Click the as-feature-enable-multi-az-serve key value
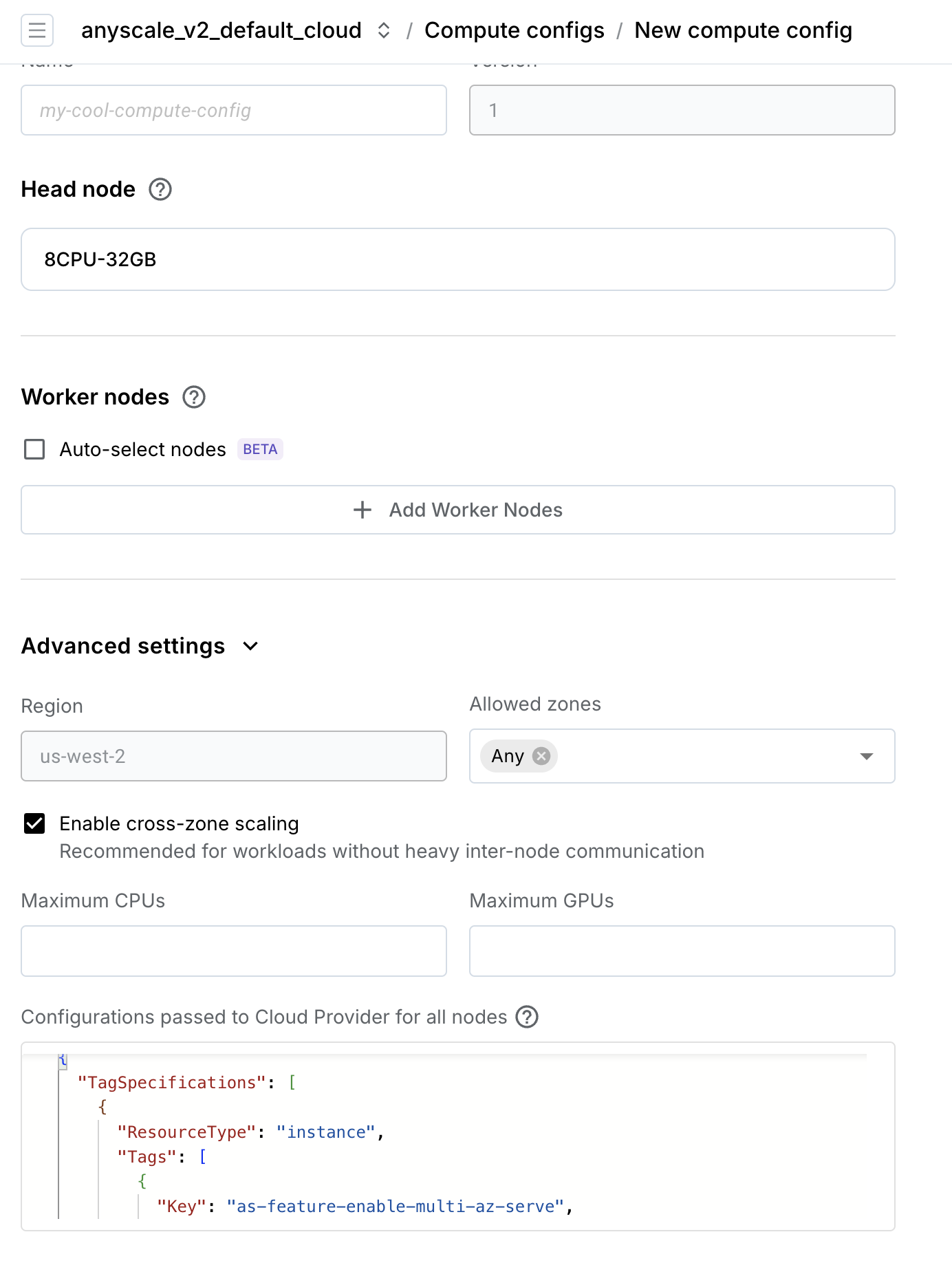The height and width of the screenshot is (1263, 952). tap(396, 1207)
